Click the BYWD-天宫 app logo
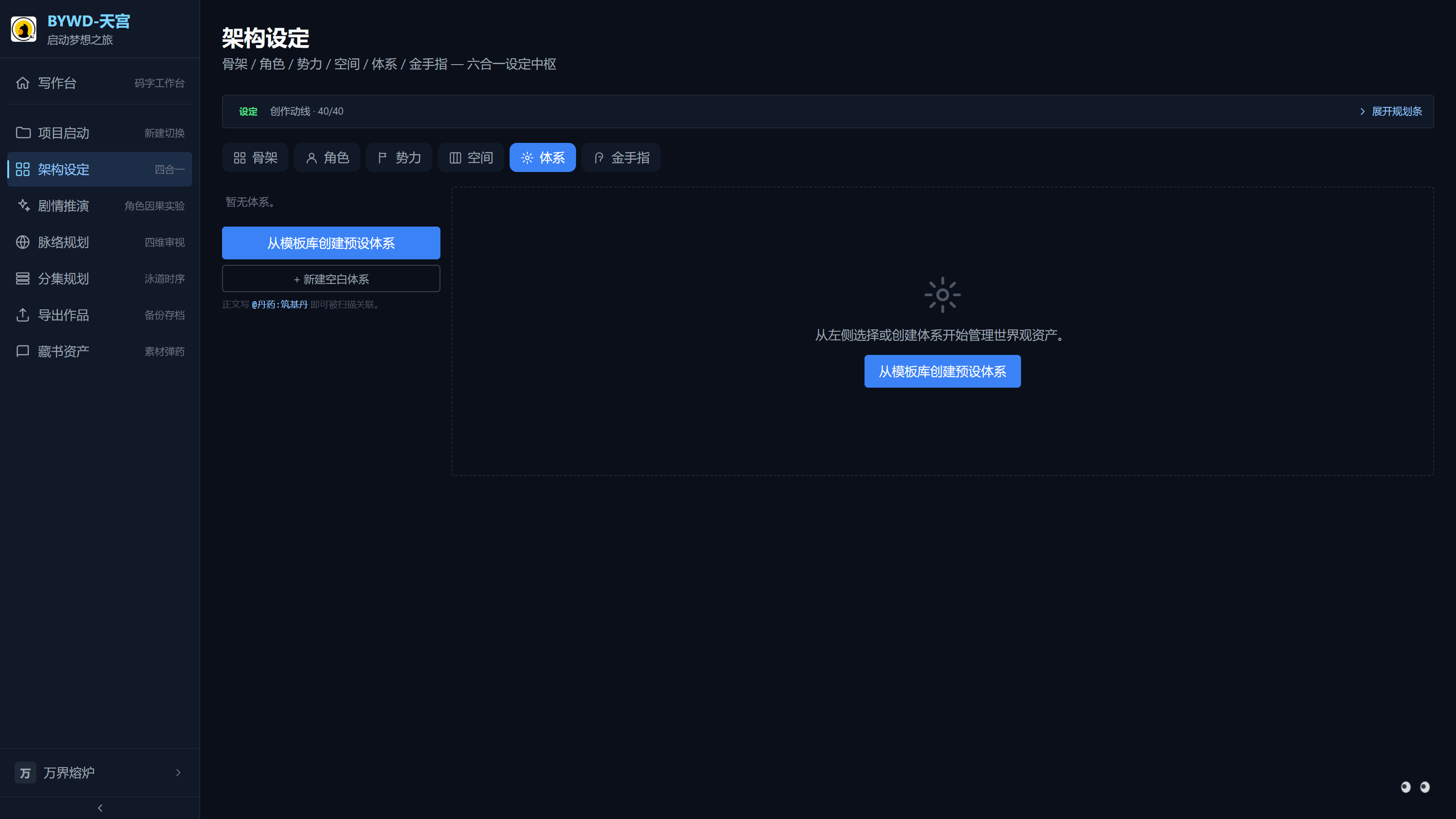 coord(23,29)
